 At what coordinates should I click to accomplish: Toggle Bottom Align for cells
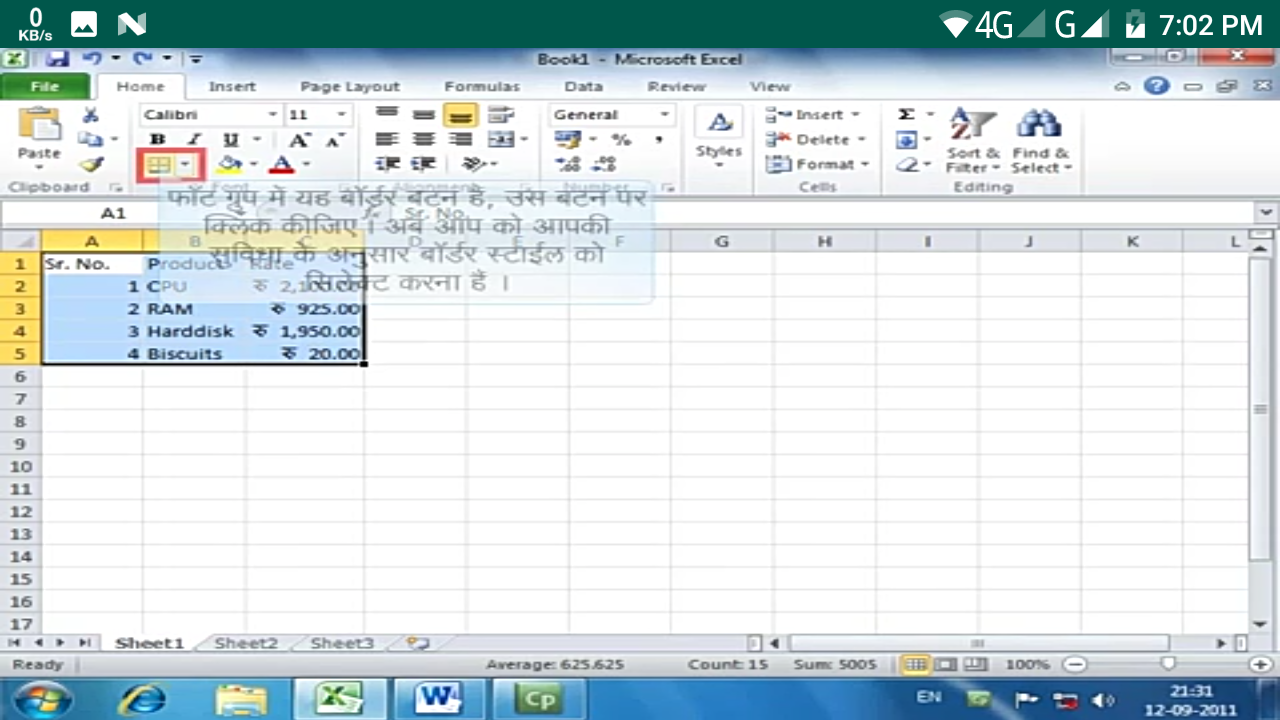[460, 115]
